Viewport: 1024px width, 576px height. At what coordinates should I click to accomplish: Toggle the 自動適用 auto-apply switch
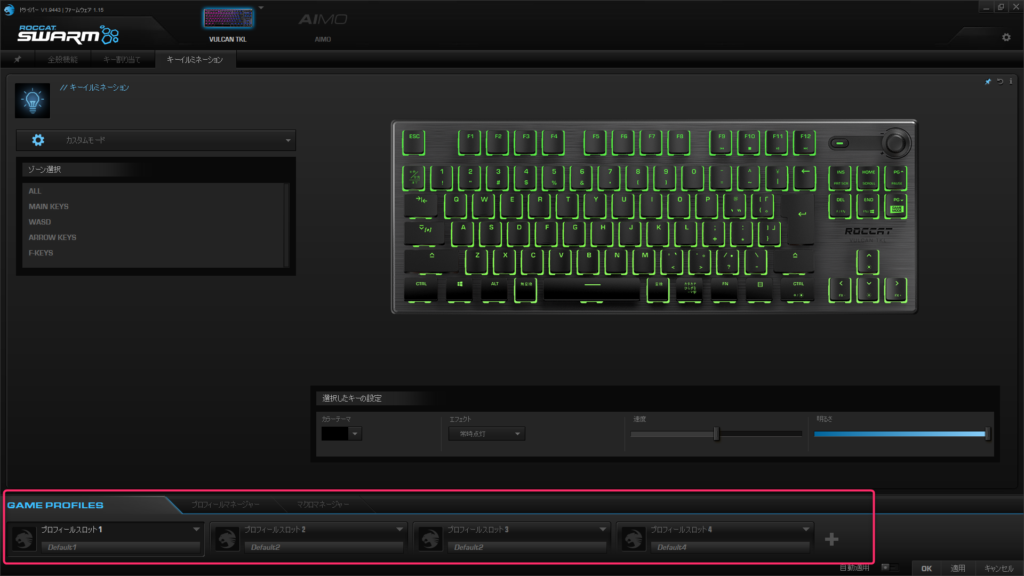889,568
